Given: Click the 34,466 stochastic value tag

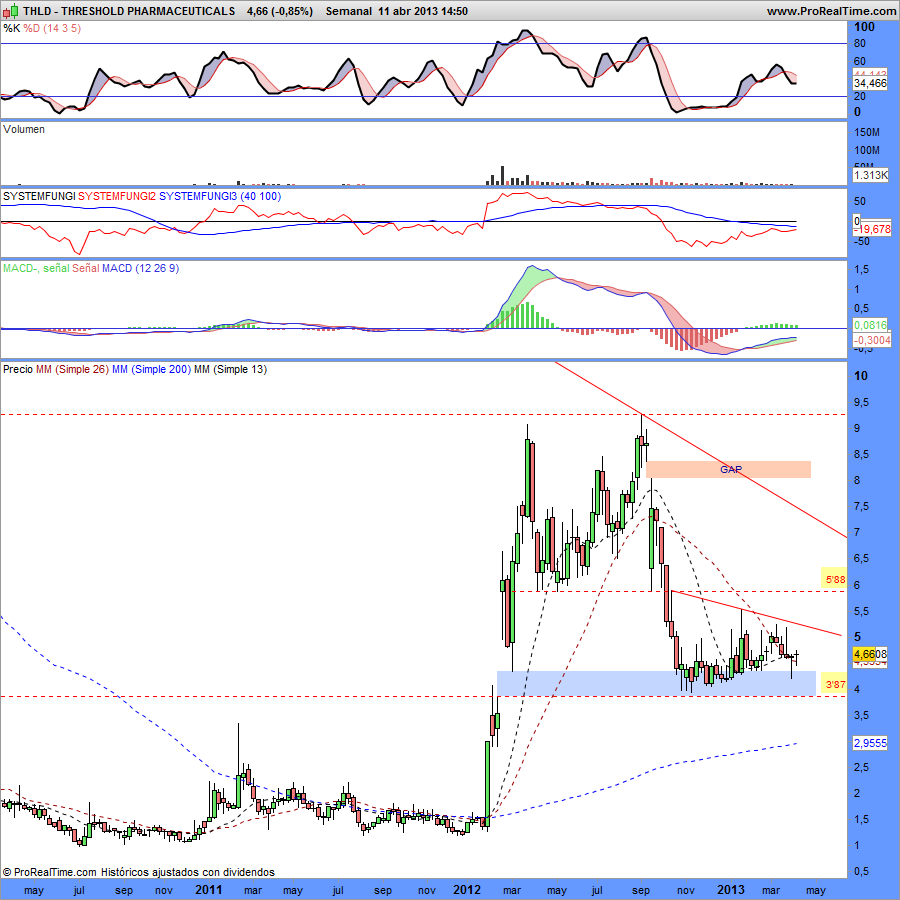Looking at the screenshot, I should click(x=870, y=83).
